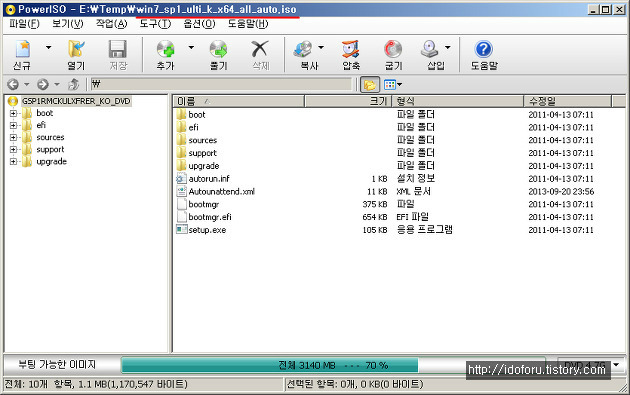The image size is (630, 395).
Task: Click the 설치 정보 type cell
Action: [415, 178]
